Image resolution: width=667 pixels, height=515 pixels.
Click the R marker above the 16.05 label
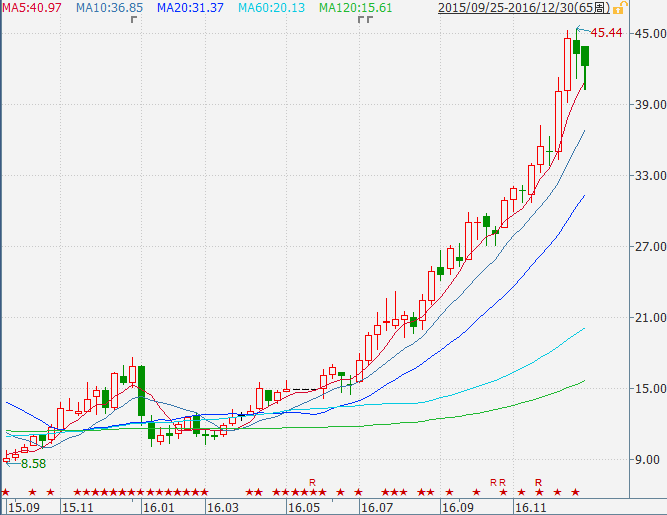click(x=312, y=482)
